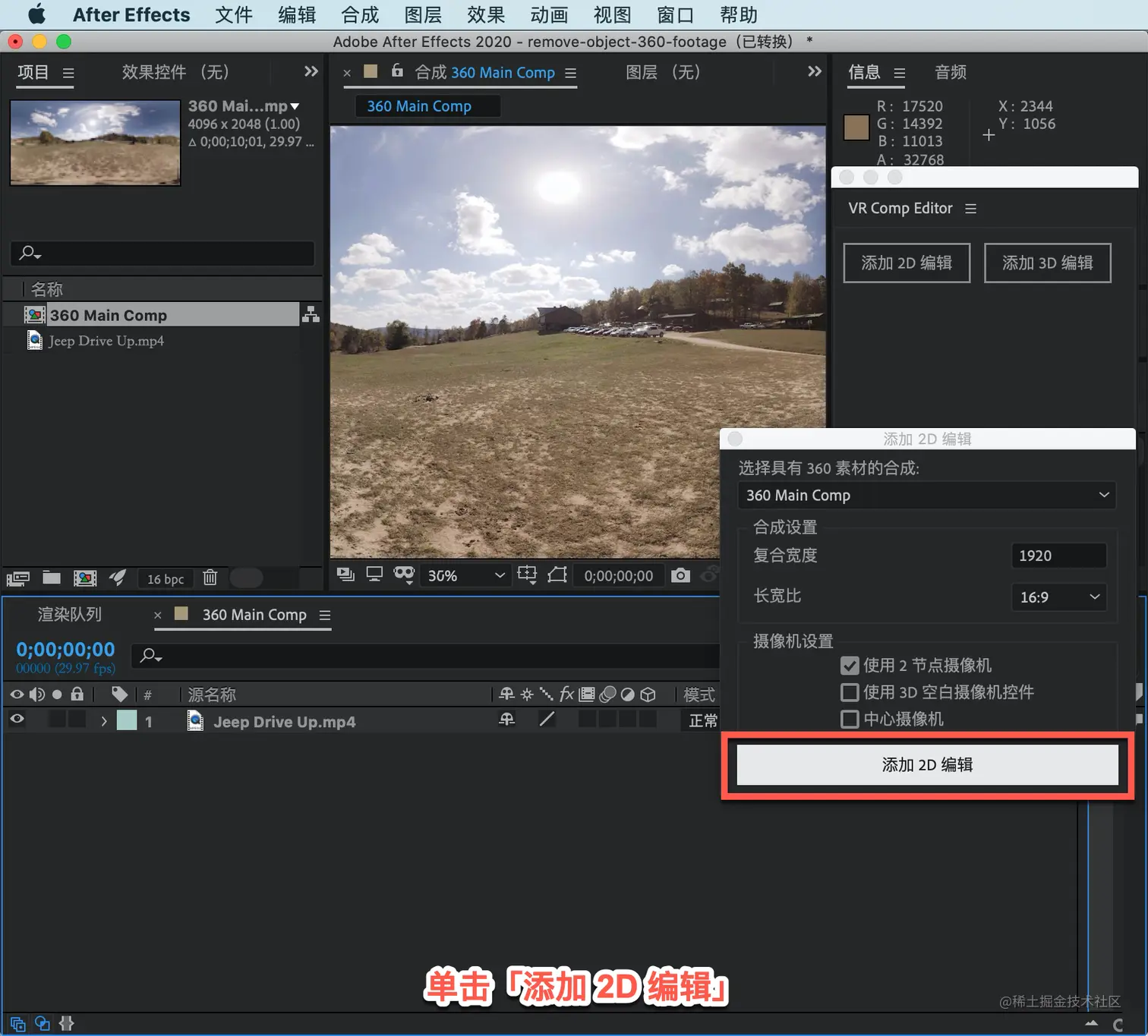The height and width of the screenshot is (1036, 1148).
Task: Click the primary viewer monitor icon
Action: click(x=374, y=575)
